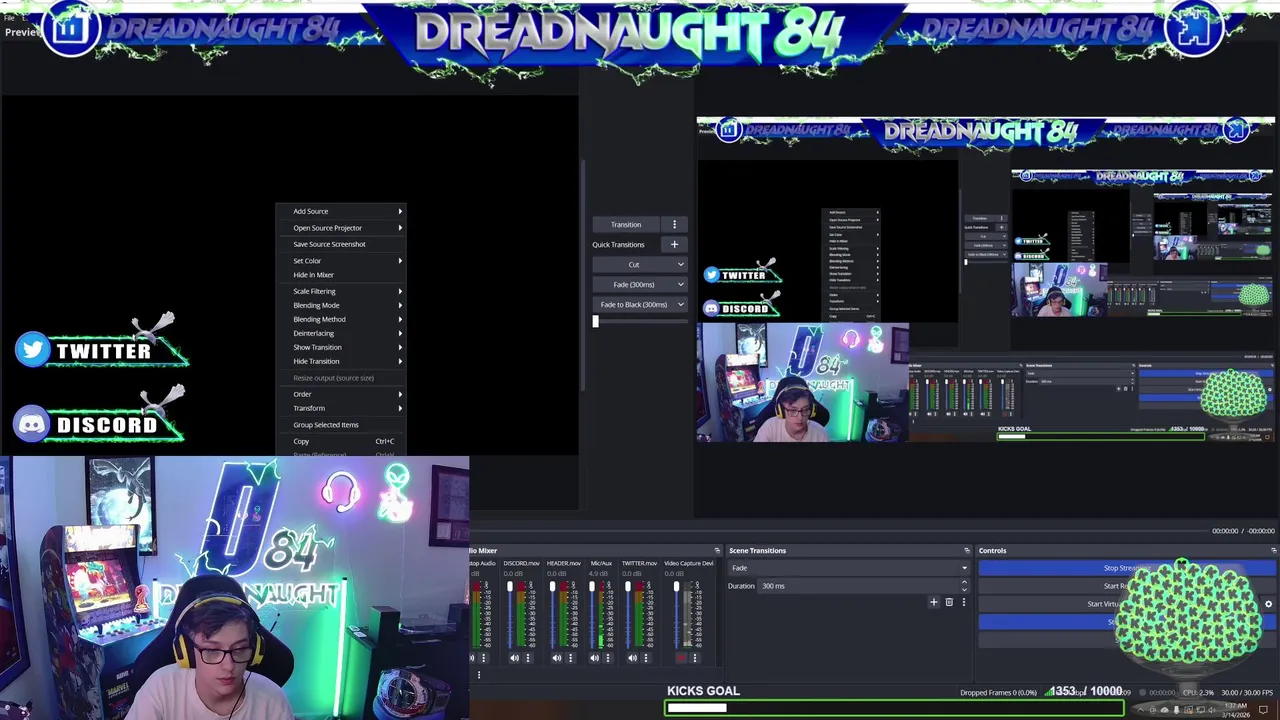1280x720 pixels.
Task: Open Transition button options menu
Action: tap(674, 224)
